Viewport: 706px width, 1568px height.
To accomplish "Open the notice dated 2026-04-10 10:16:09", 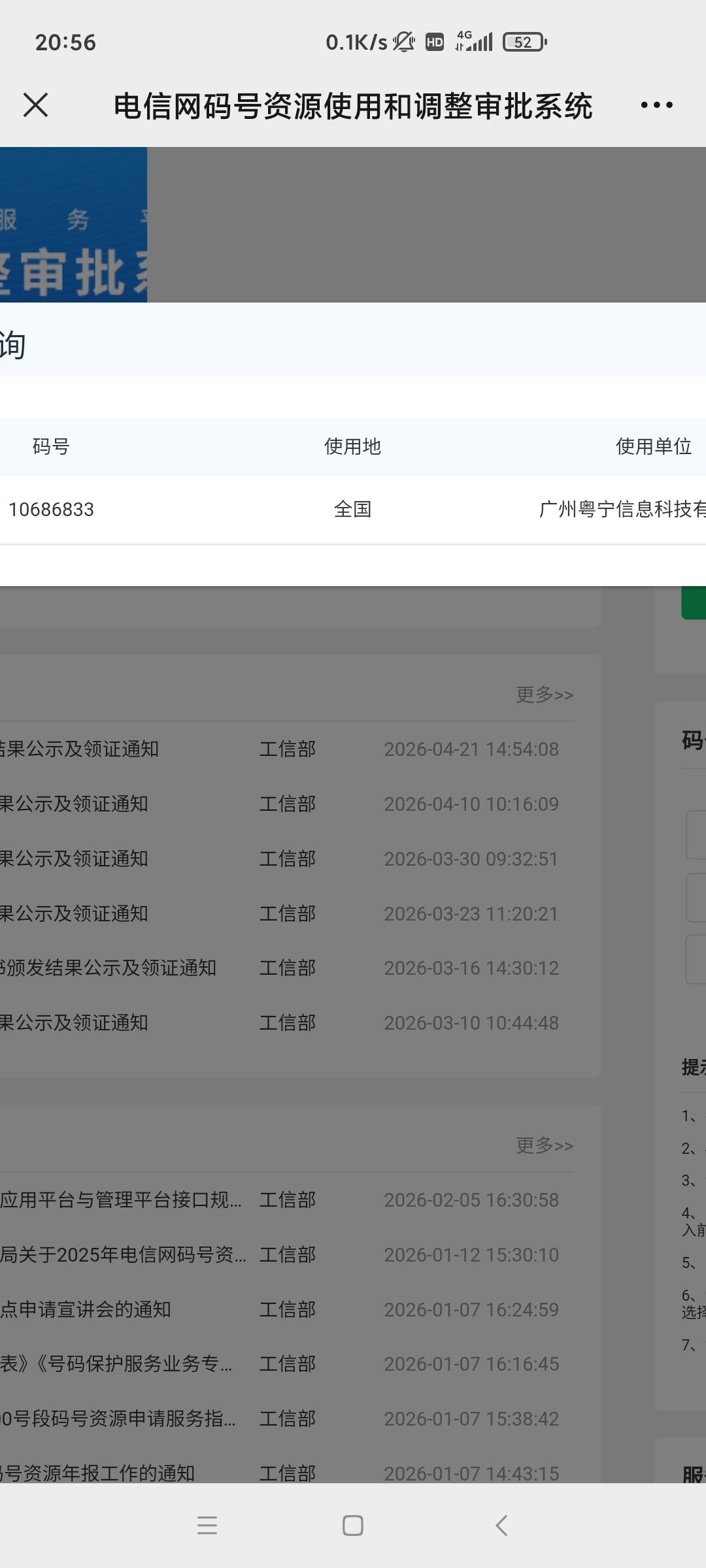I will [75, 804].
